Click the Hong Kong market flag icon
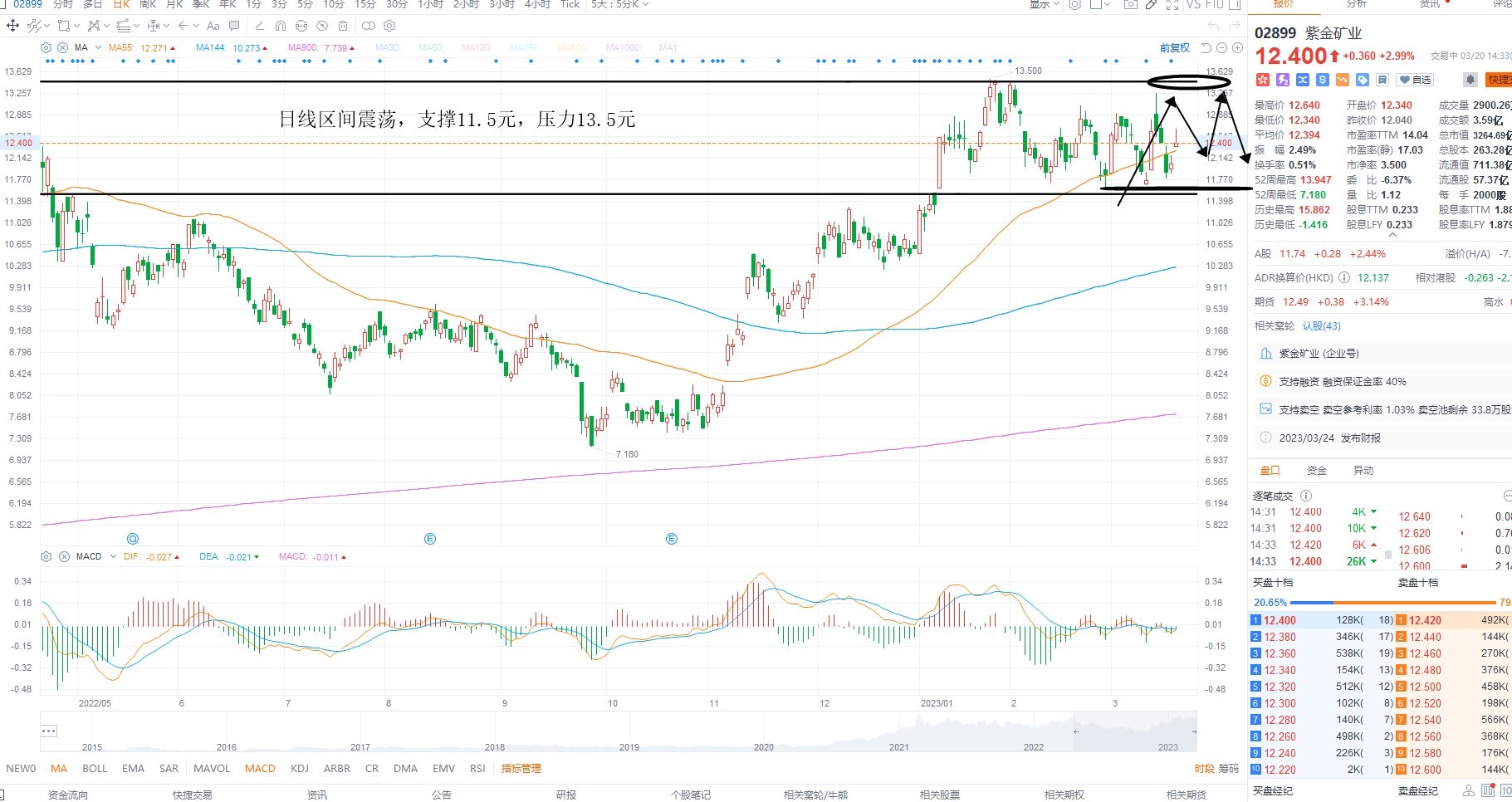Viewport: 1512px width, 802px height. (1263, 80)
